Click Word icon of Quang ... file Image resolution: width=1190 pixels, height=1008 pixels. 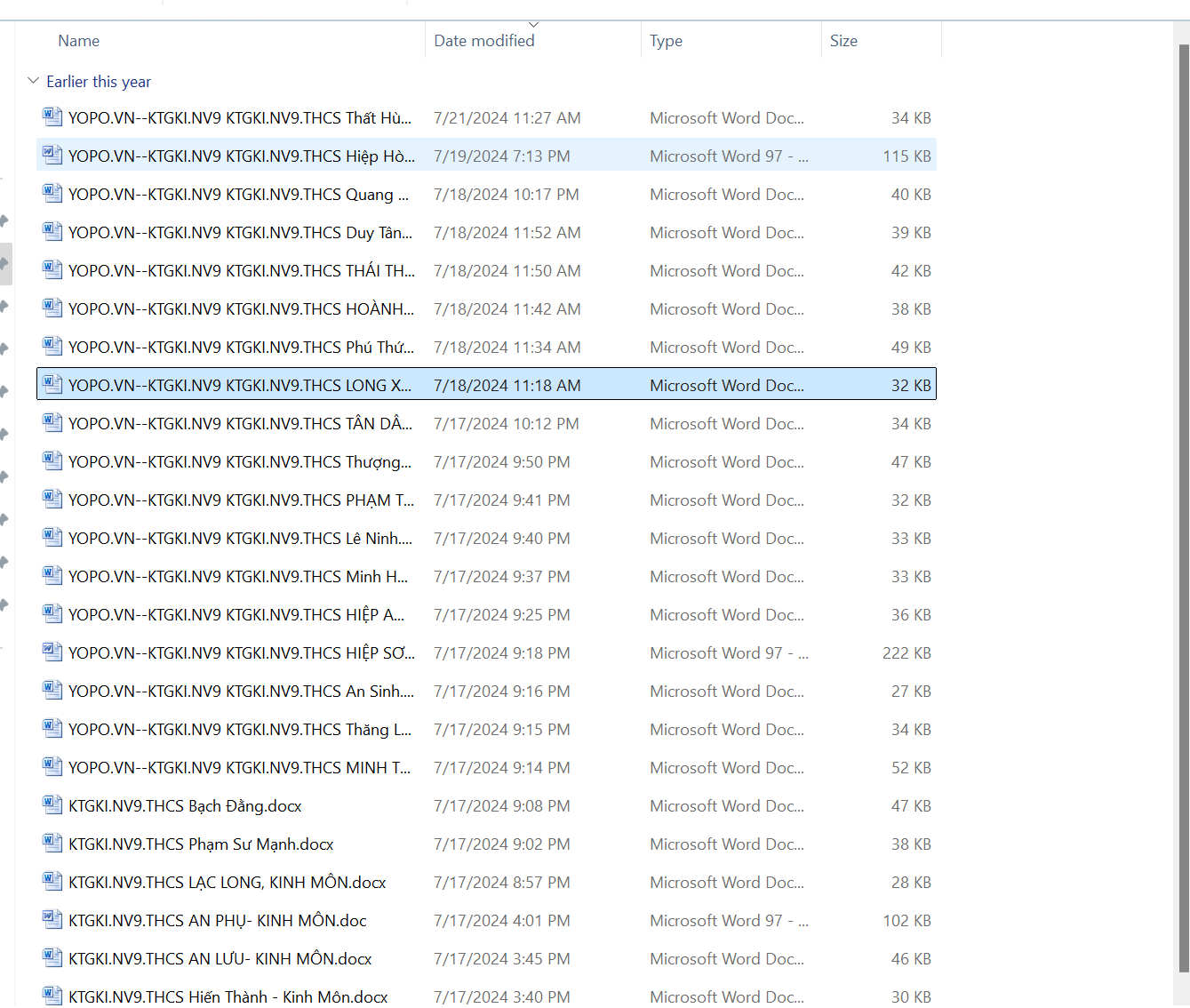[x=52, y=194]
